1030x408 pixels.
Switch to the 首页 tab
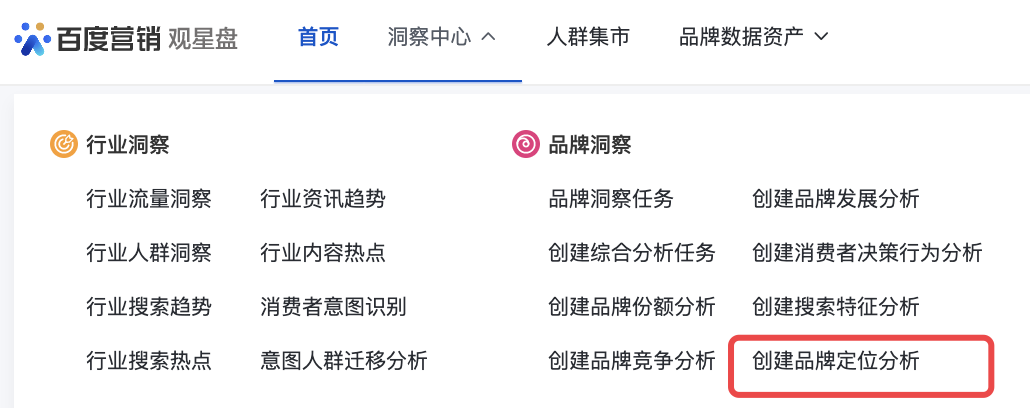(318, 38)
